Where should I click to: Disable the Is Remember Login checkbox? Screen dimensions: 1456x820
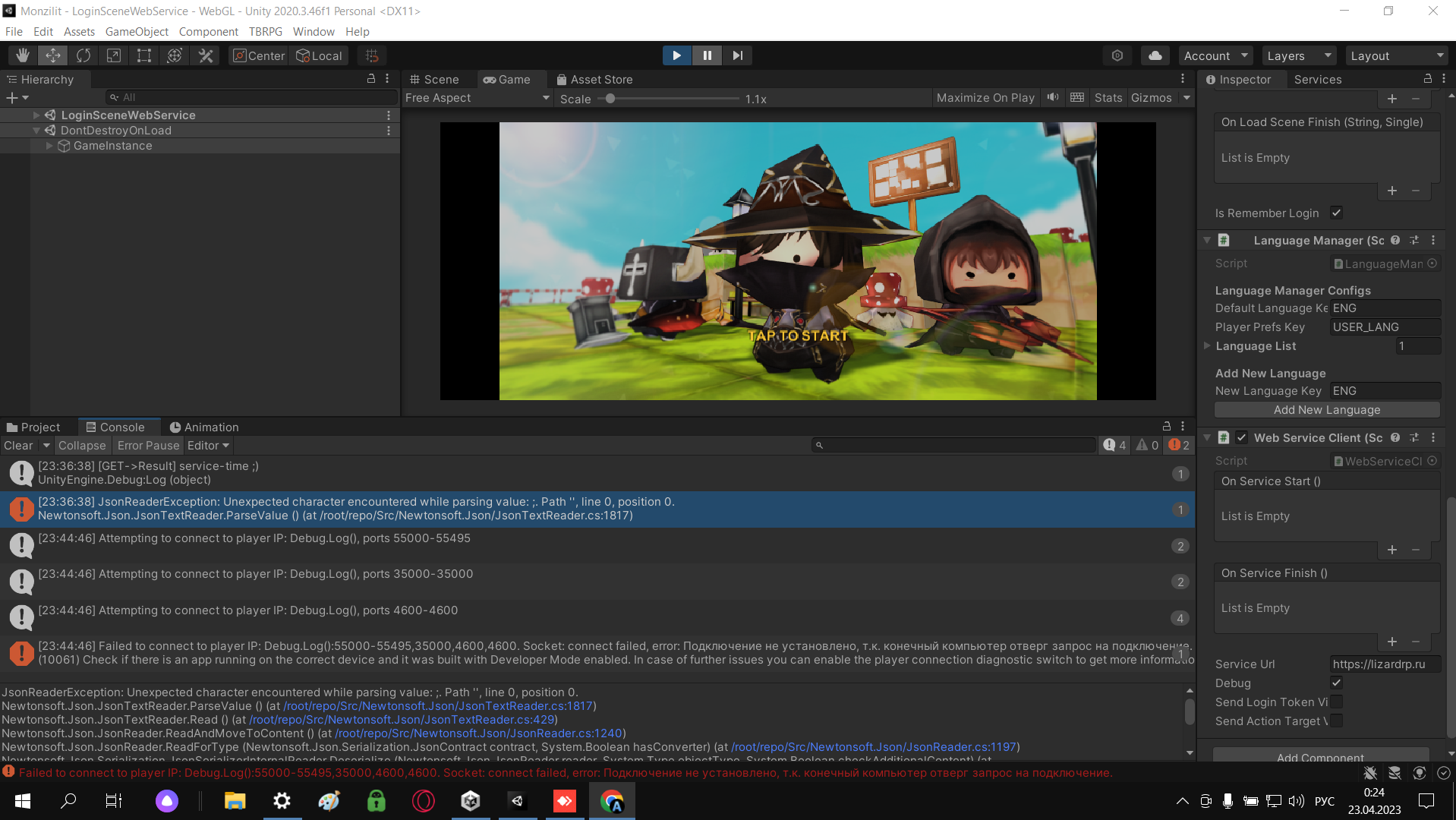1337,213
